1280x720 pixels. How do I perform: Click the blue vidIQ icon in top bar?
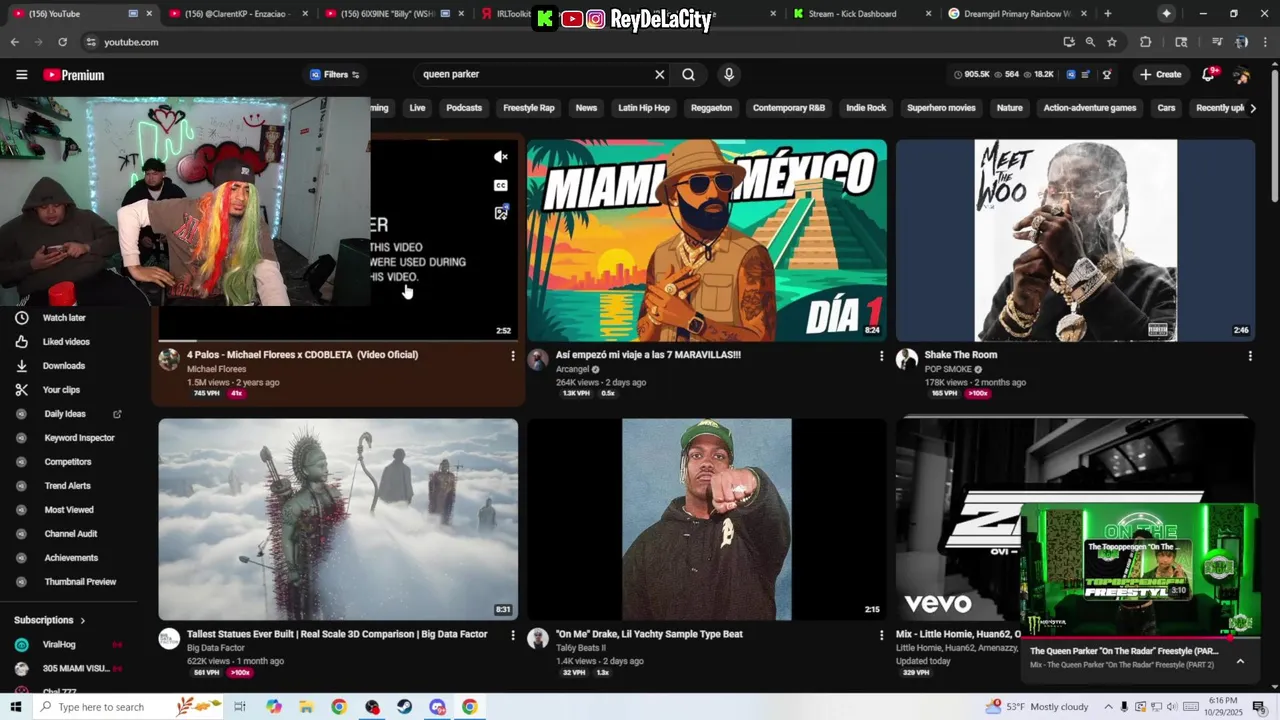coord(1070,74)
